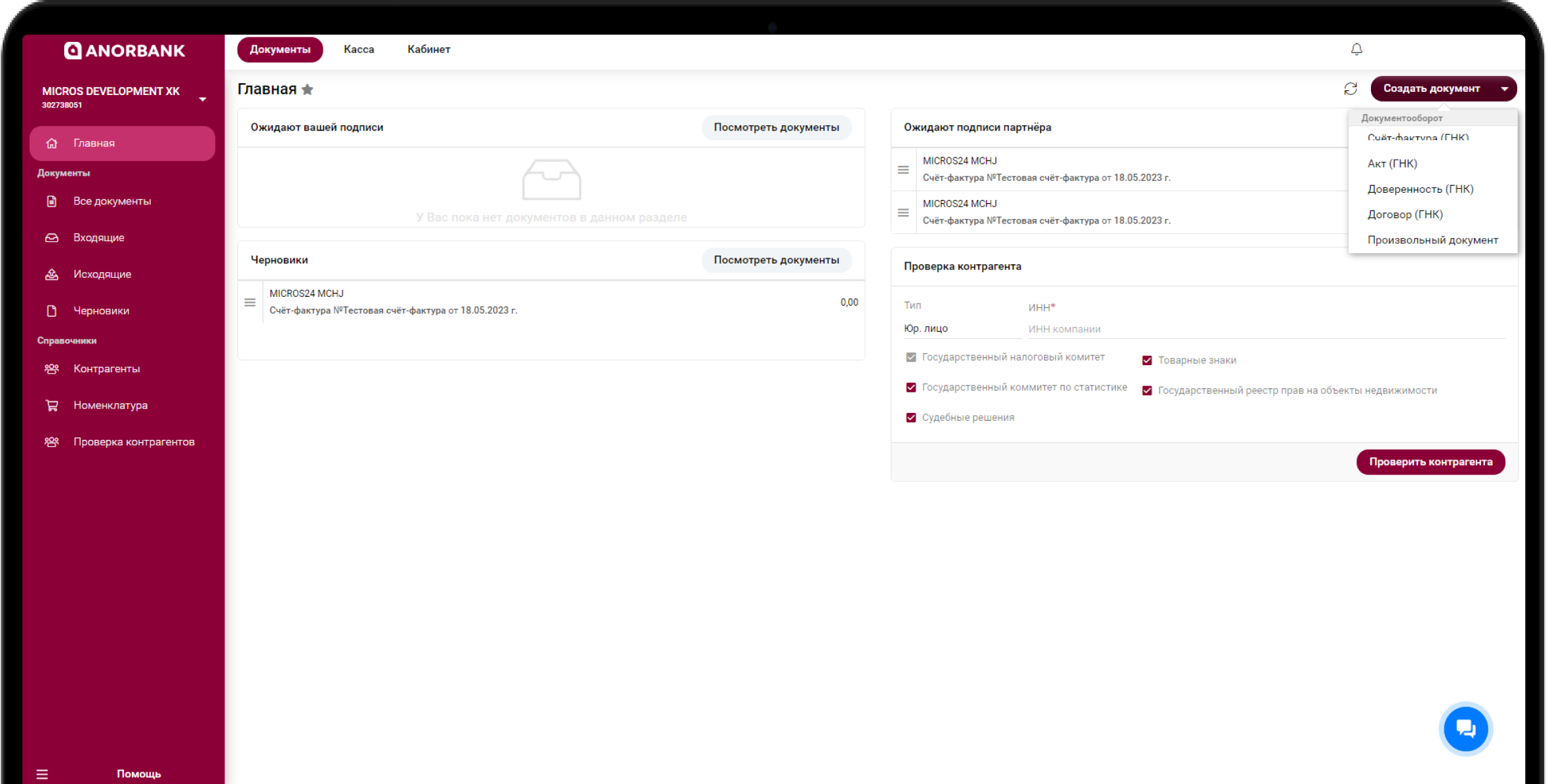Open the row menu of first partner invoice
Image resolution: width=1548 pixels, height=784 pixels.
click(903, 170)
